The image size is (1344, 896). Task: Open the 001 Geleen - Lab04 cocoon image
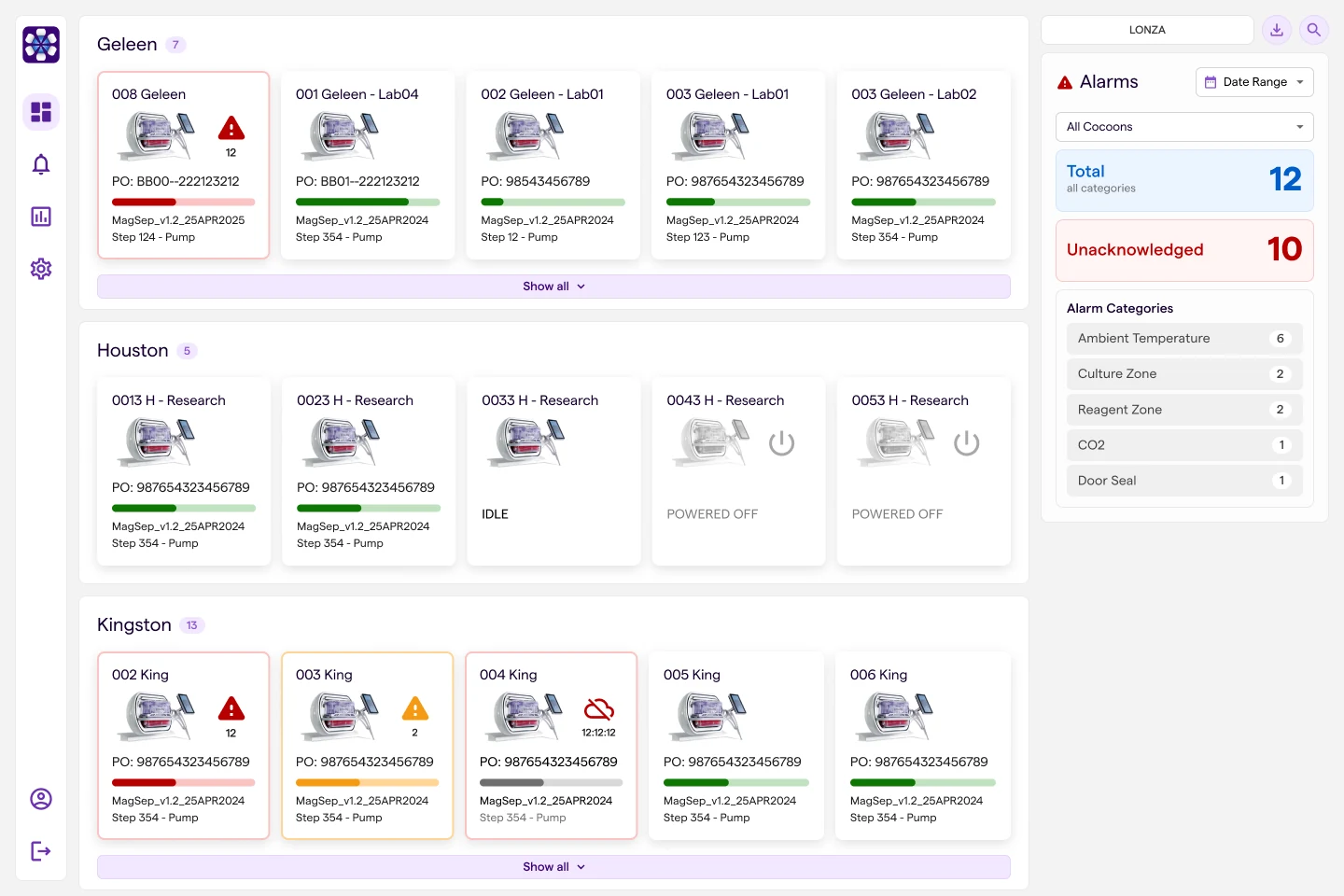340,136
